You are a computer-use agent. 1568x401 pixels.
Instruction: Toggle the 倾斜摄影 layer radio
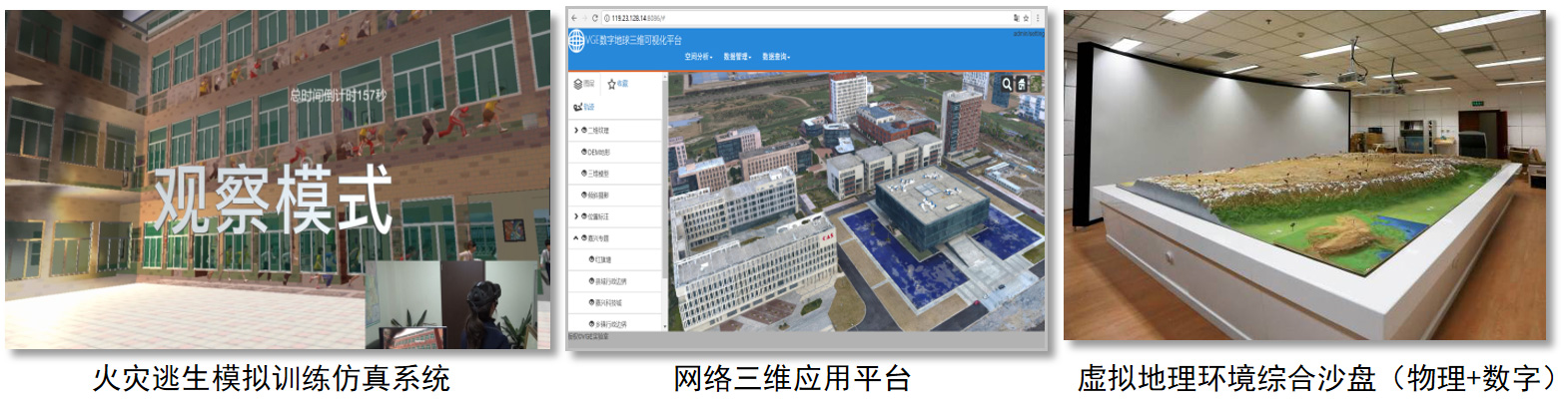click(x=585, y=196)
